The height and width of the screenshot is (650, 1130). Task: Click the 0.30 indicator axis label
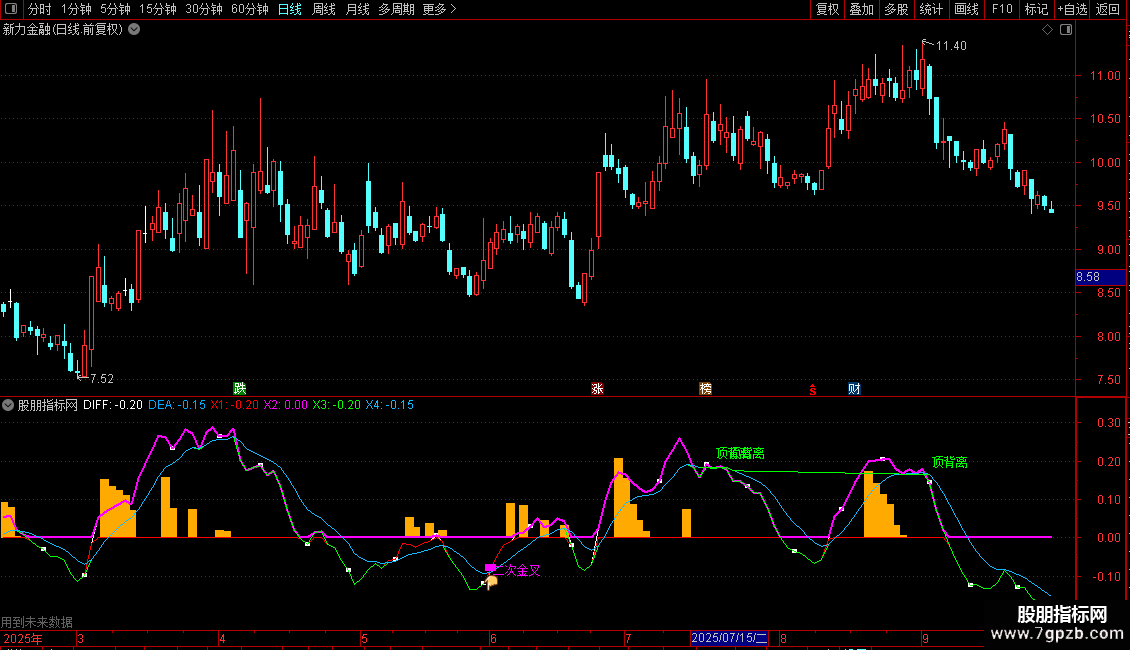click(1109, 422)
